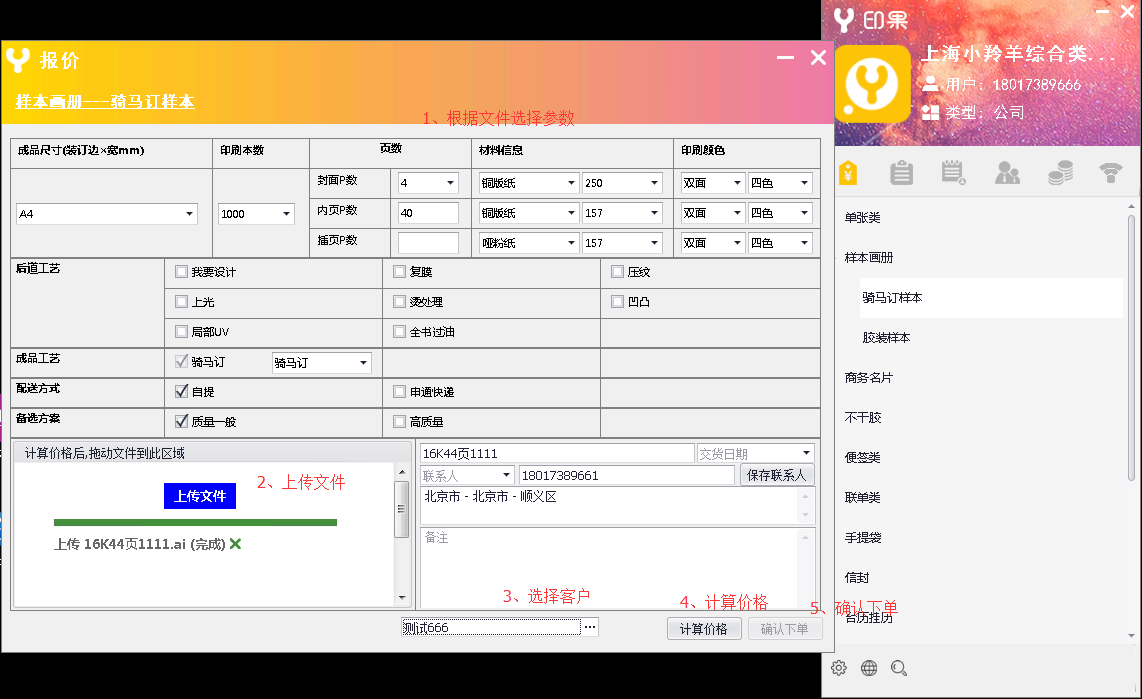Open the clipboard orders icon
1142x699 pixels.
click(x=901, y=173)
